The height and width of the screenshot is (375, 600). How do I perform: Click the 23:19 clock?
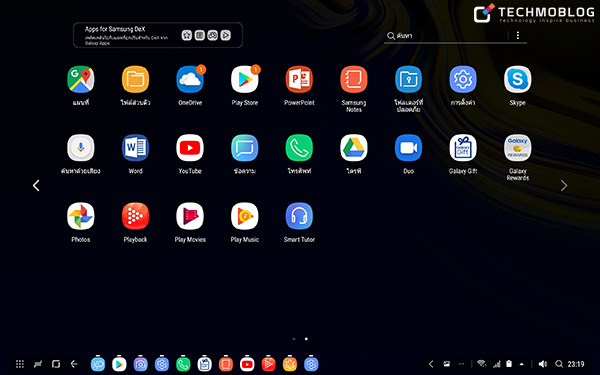576,364
